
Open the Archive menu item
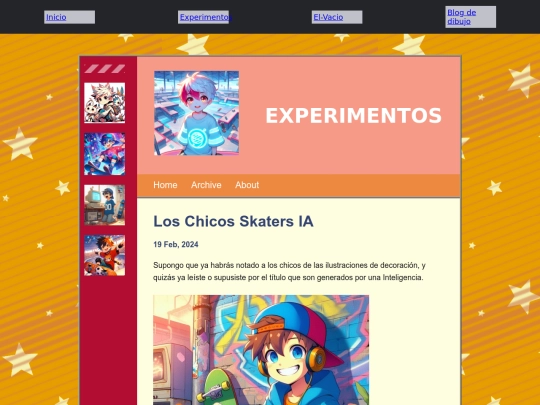pos(206,185)
